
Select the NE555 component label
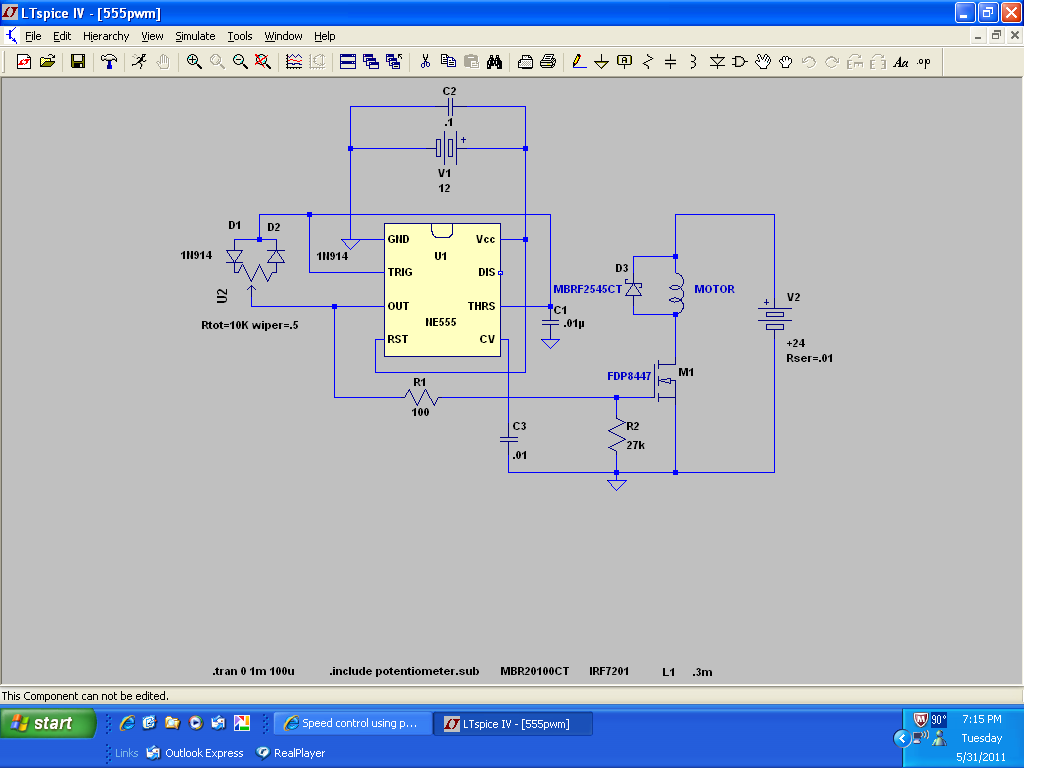point(441,322)
